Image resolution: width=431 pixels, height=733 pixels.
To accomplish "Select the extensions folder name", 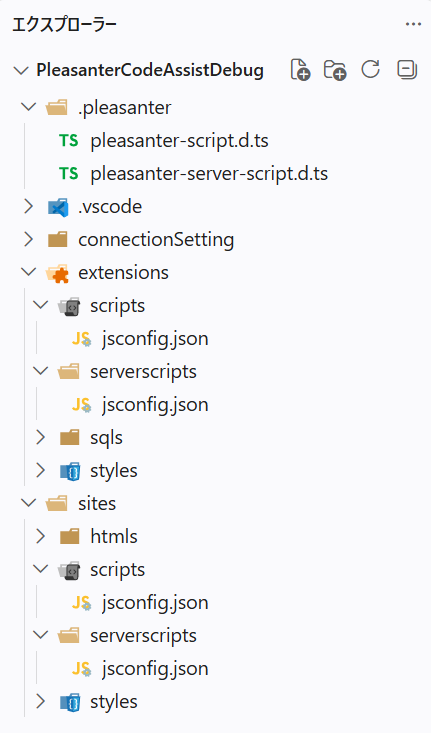I will (x=123, y=273).
